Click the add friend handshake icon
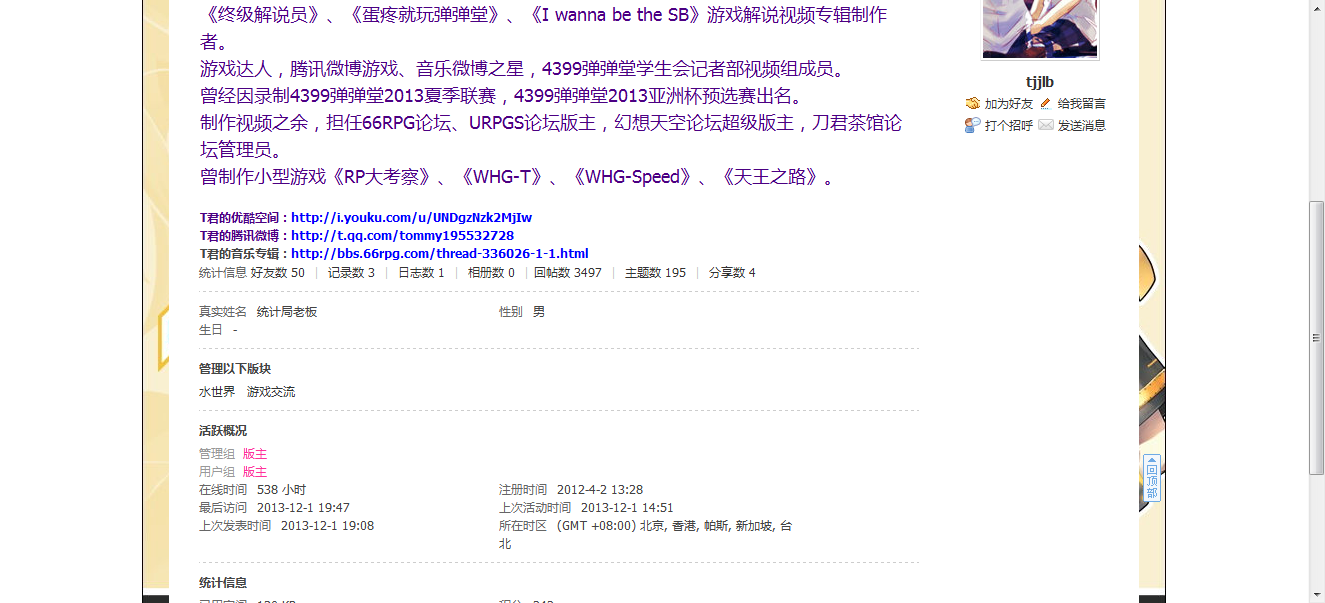 point(972,103)
